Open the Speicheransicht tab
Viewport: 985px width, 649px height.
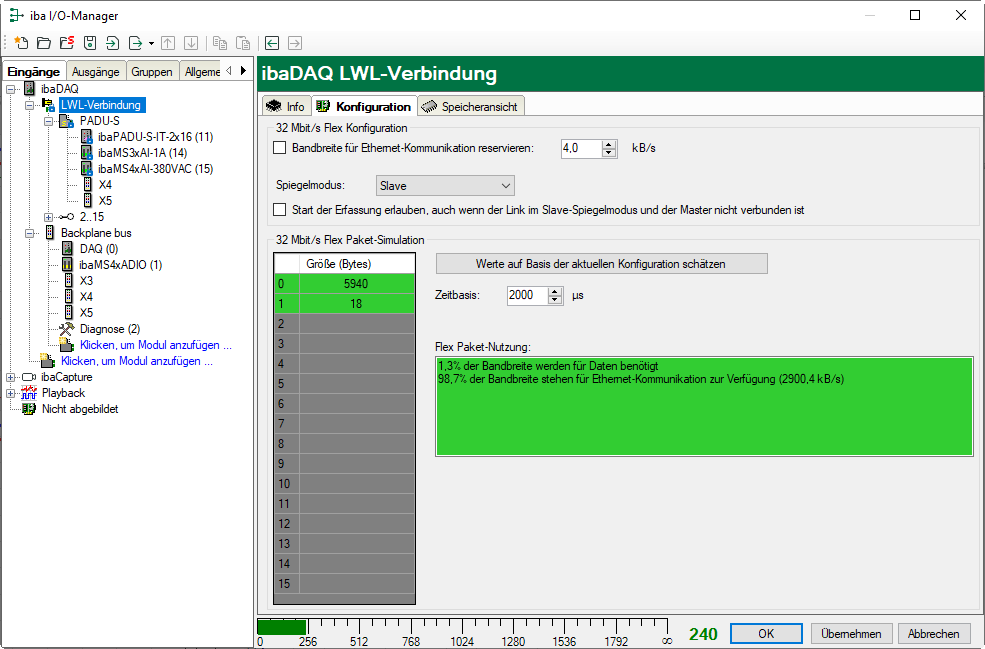click(471, 106)
